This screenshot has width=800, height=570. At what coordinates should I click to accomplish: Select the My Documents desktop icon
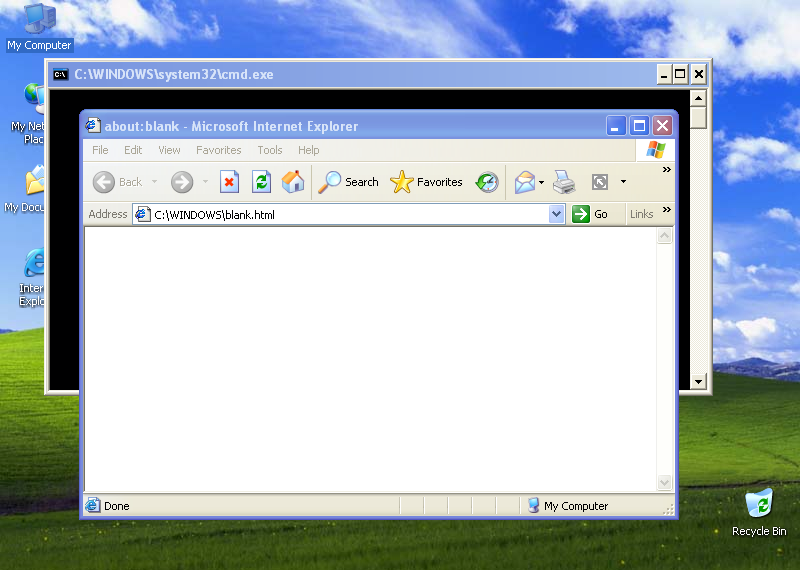pos(24,189)
